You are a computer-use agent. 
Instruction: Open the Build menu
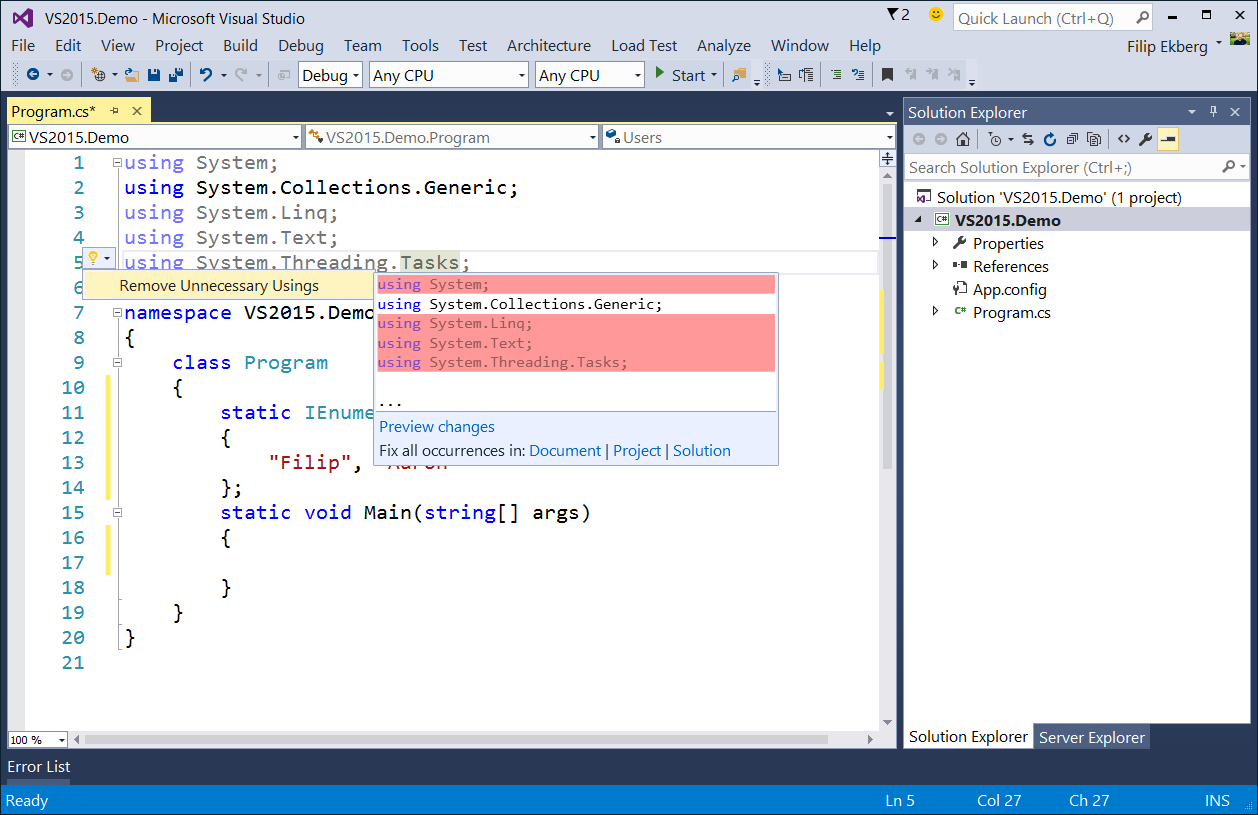(240, 45)
